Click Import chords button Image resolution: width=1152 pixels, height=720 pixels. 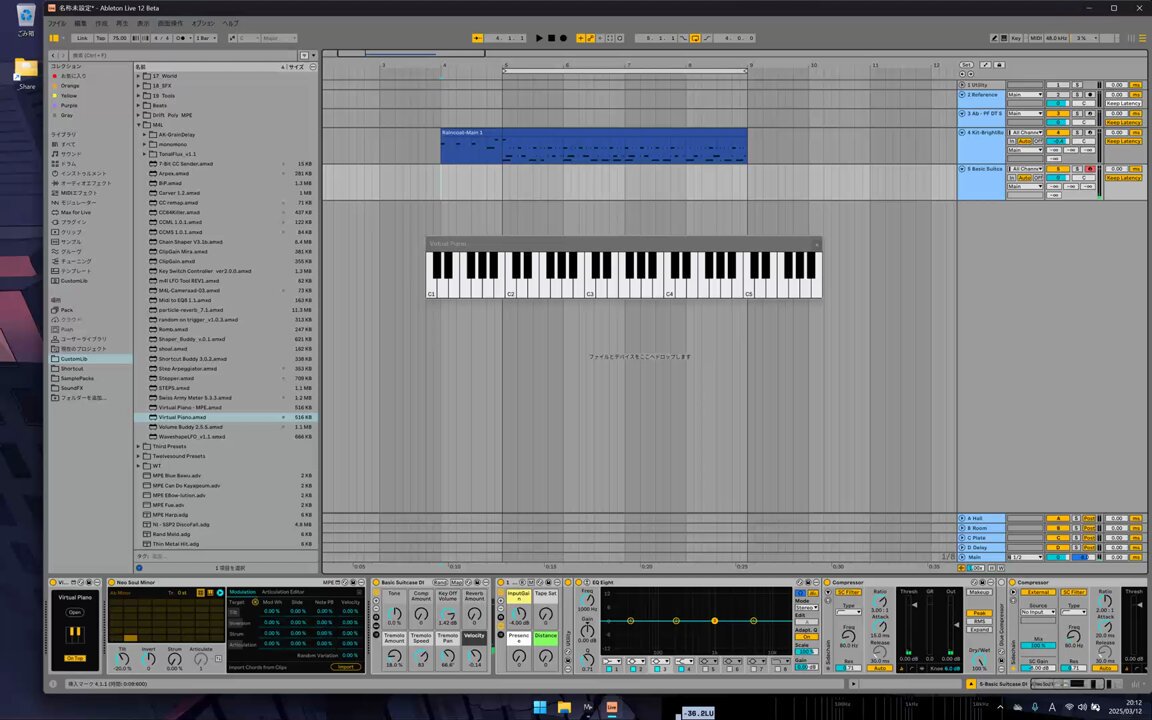click(x=346, y=667)
